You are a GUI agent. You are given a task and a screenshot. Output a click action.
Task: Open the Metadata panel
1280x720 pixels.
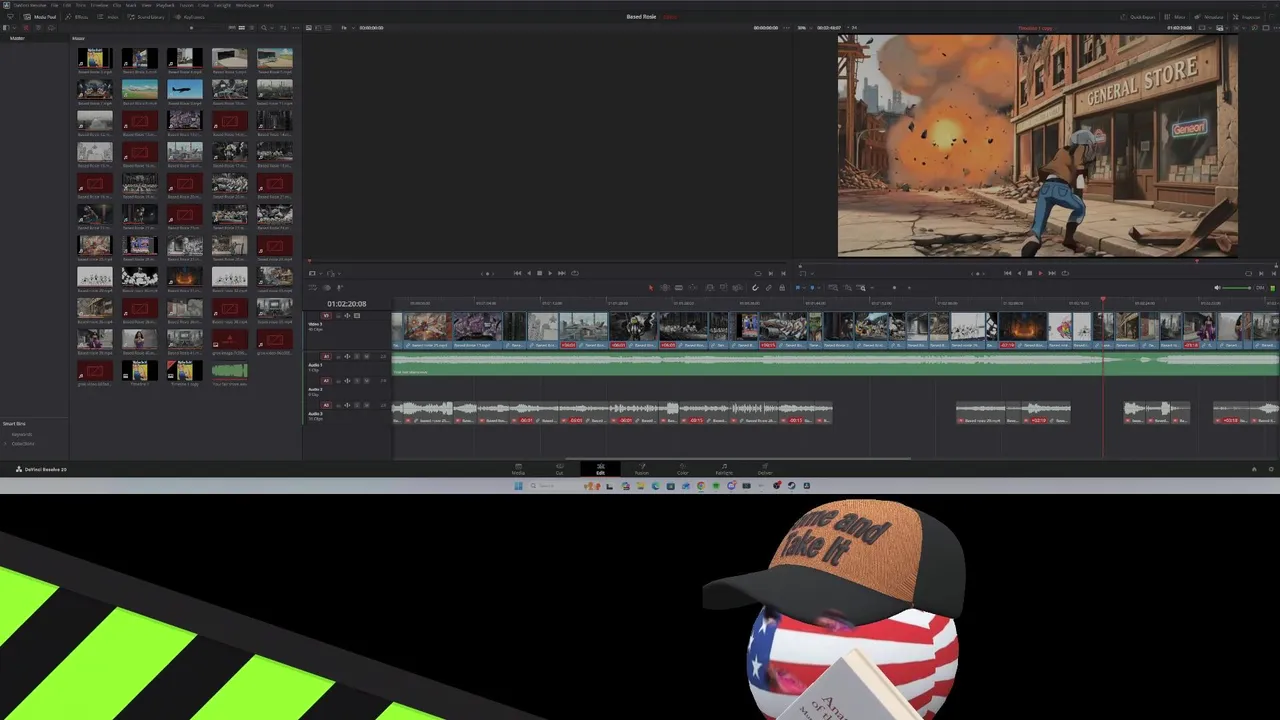tap(1210, 17)
